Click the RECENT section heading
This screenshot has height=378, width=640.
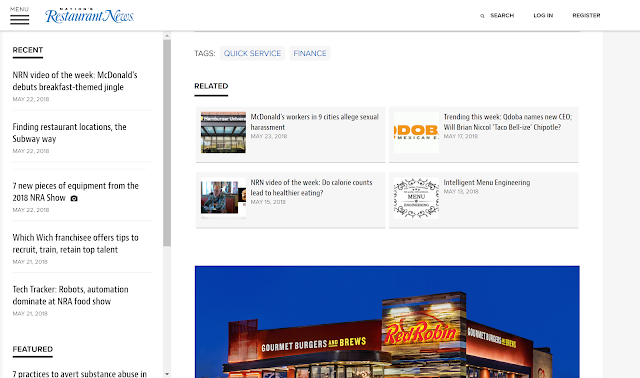(28, 50)
